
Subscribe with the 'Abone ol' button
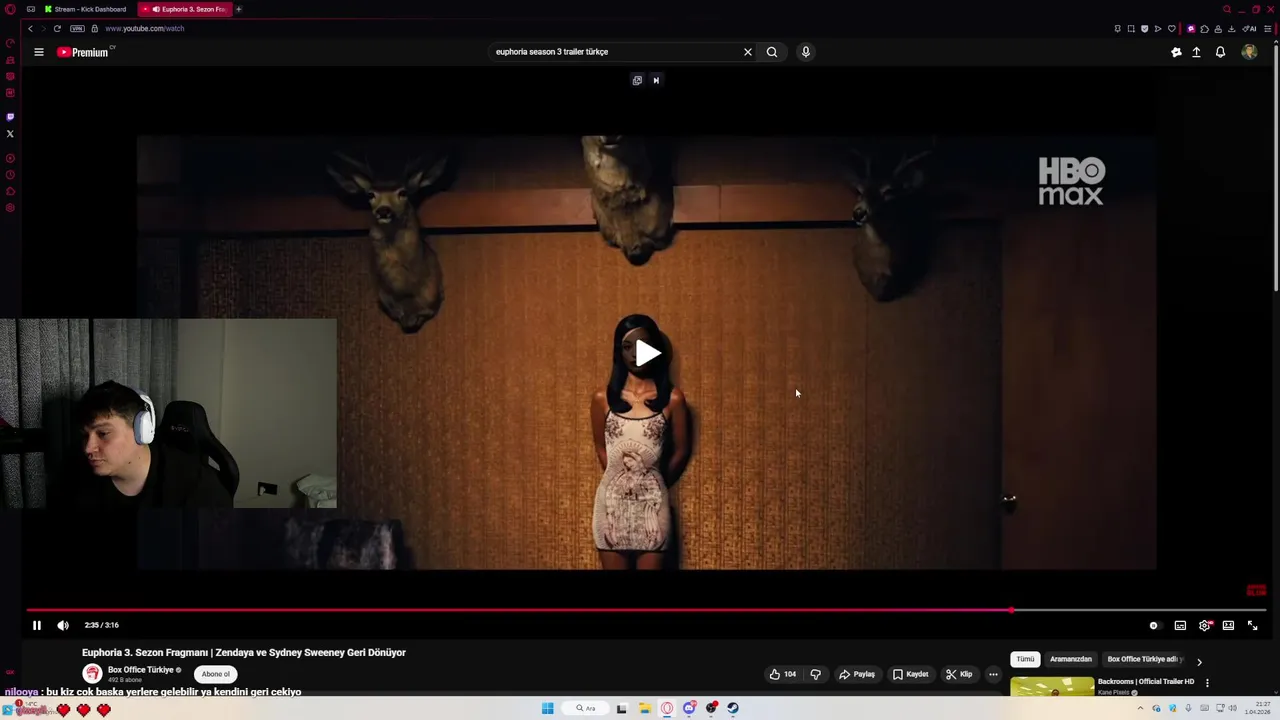point(215,674)
